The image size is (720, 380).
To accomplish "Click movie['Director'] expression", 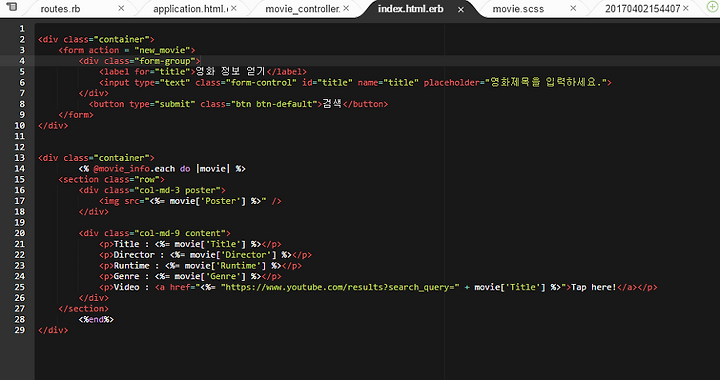I will coord(233,255).
